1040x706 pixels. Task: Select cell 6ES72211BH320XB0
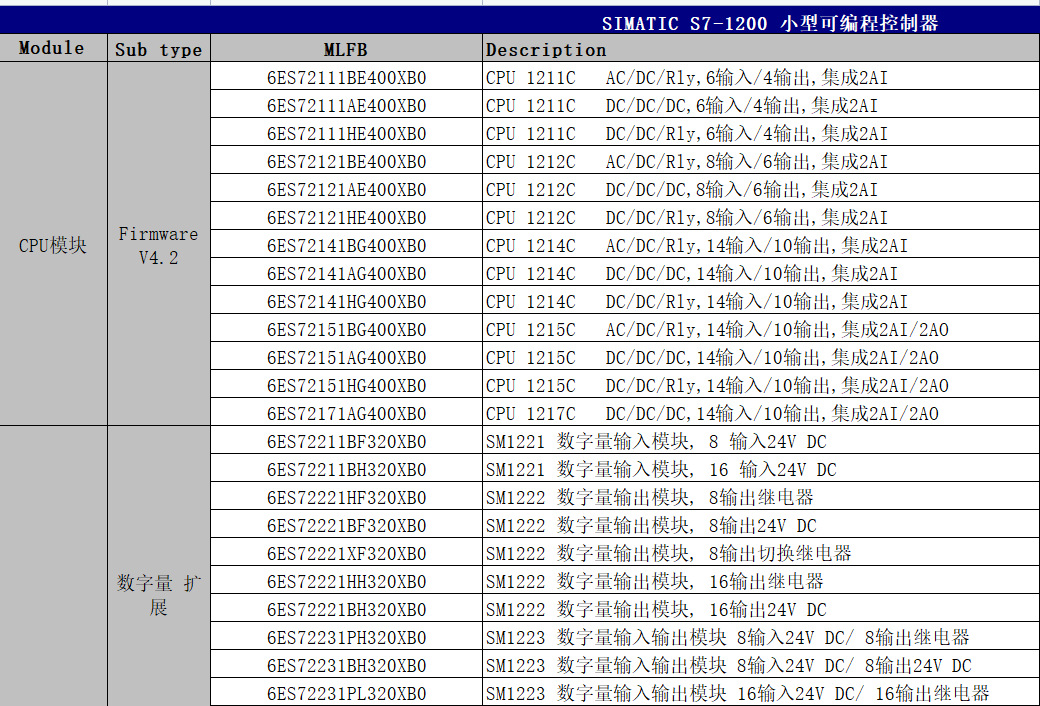click(x=346, y=469)
